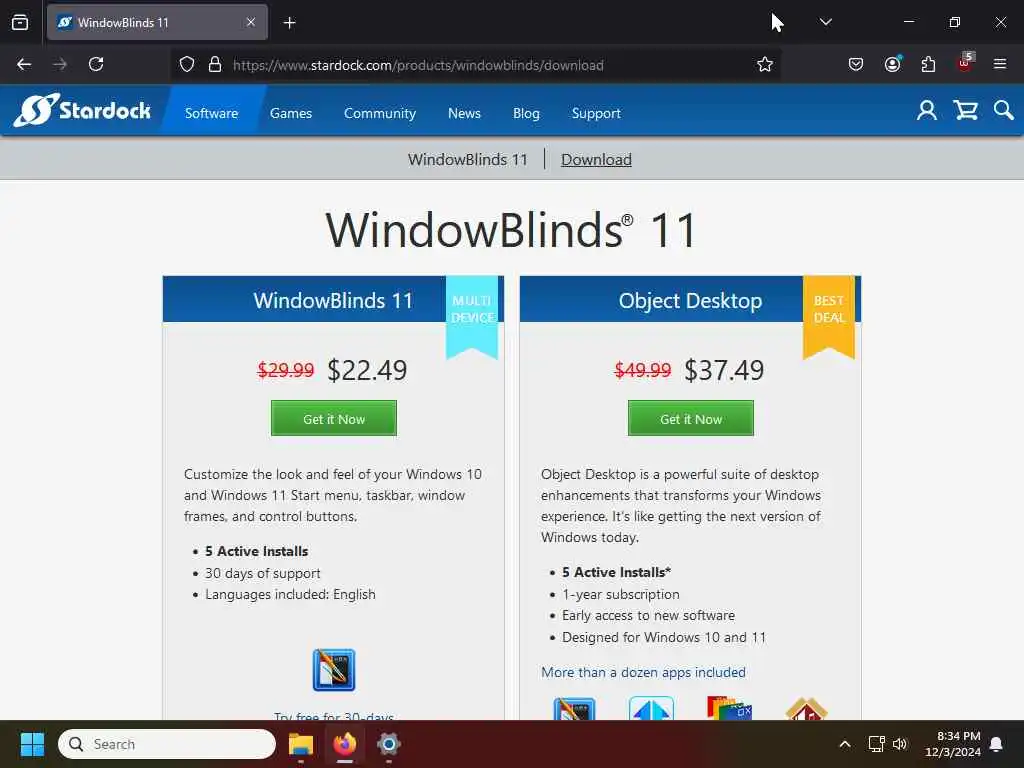1024x768 pixels.
Task: Click the $37.49 price text
Action: (x=724, y=370)
